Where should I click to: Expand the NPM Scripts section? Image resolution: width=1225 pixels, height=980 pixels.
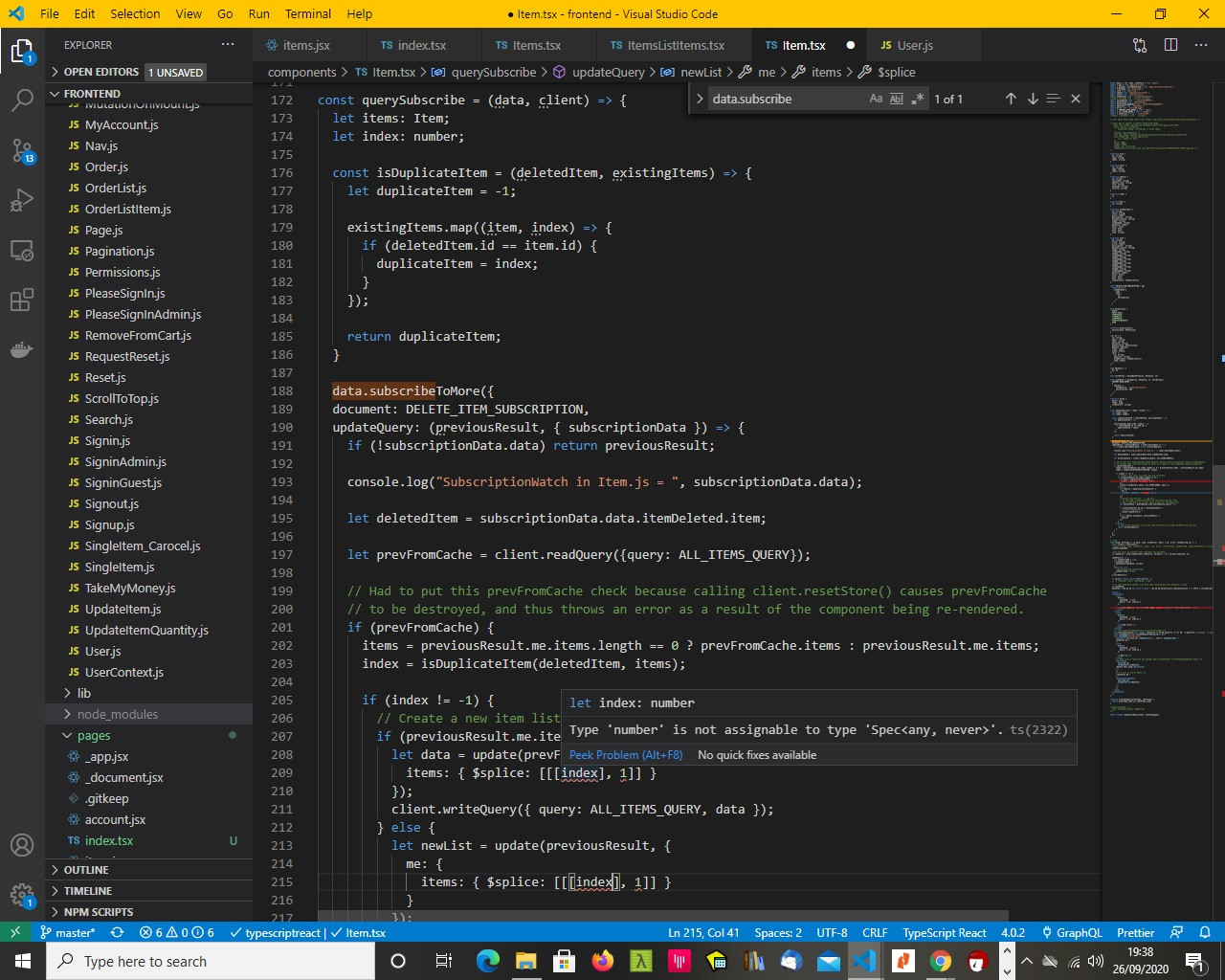click(148, 912)
